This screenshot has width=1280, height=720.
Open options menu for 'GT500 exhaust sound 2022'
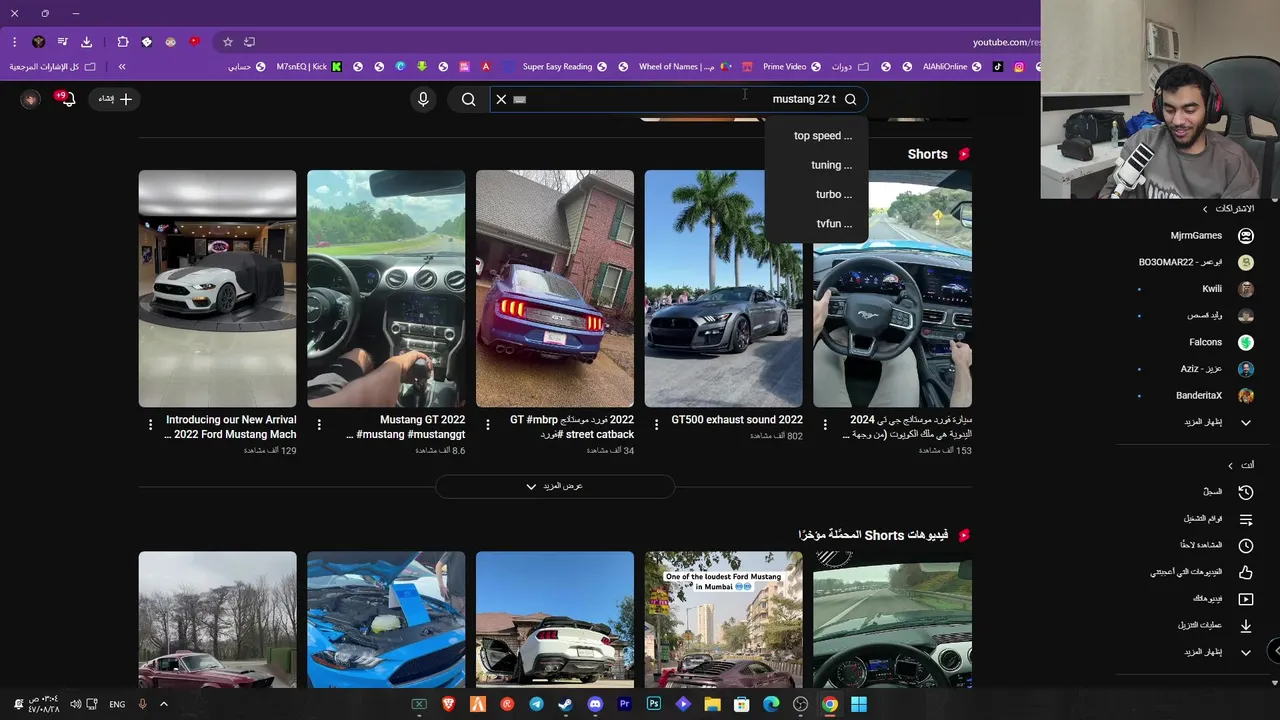pyautogui.click(x=656, y=424)
